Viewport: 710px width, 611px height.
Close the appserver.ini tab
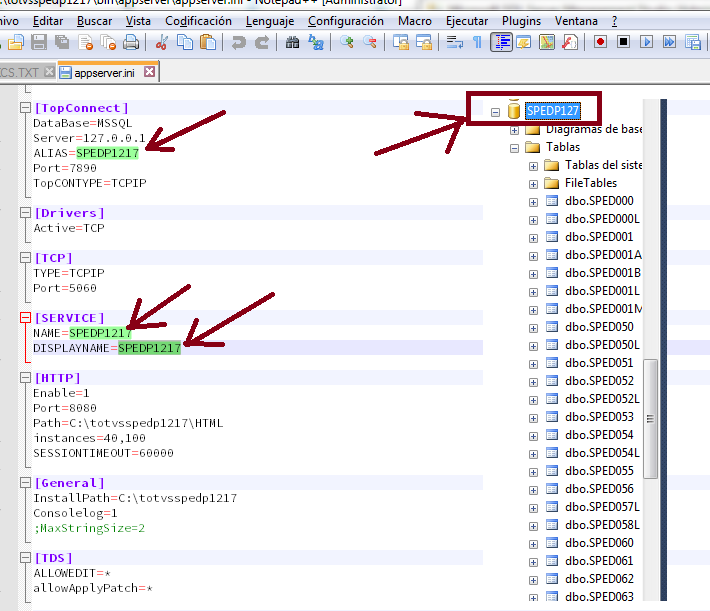pyautogui.click(x=149, y=72)
